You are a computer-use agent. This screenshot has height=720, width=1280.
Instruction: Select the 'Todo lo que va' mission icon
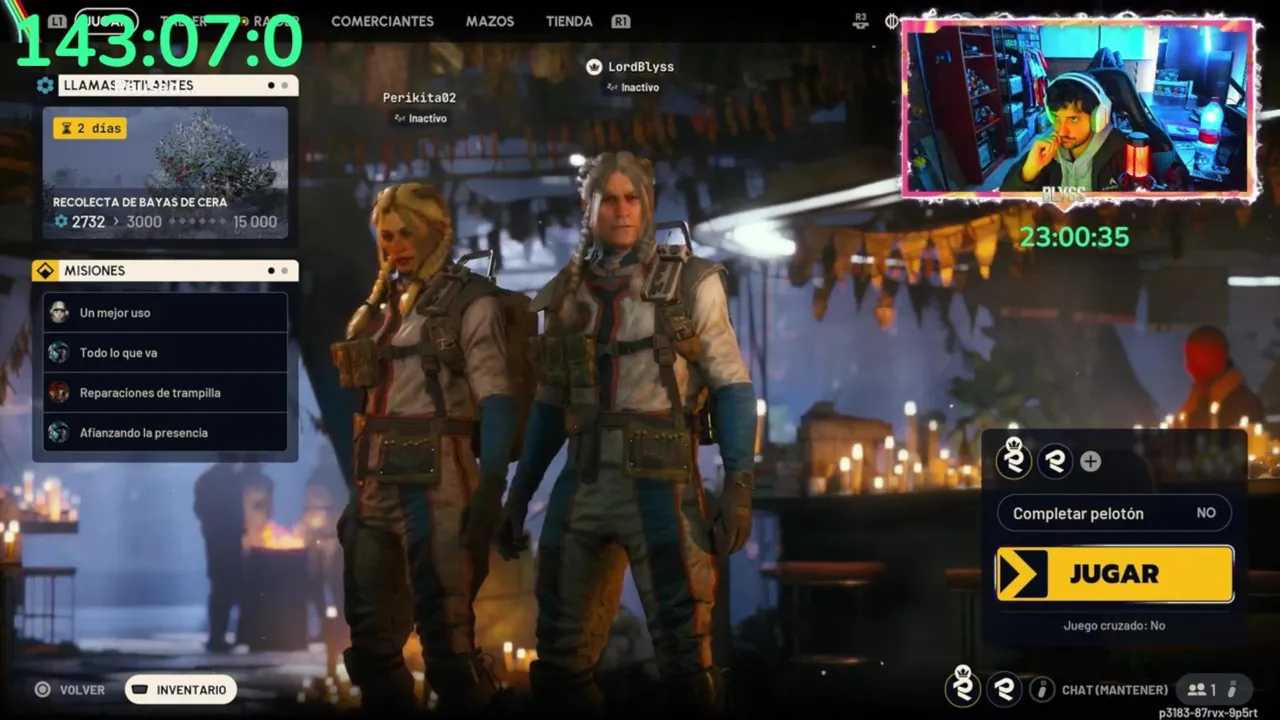59,352
